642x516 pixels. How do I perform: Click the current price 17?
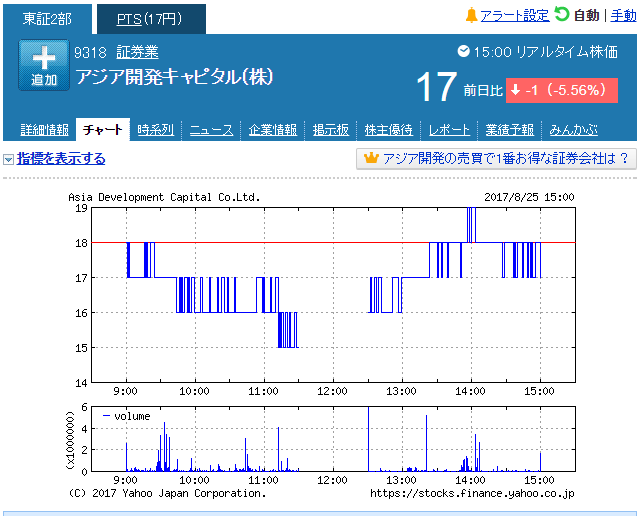[436, 87]
